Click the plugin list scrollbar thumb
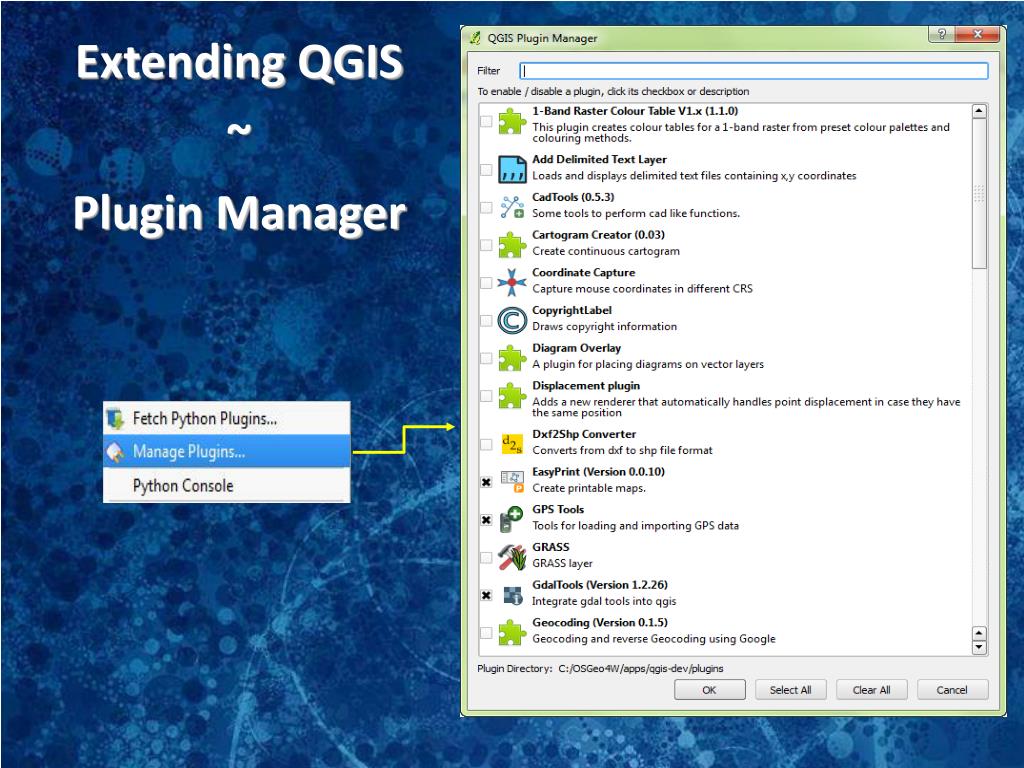Screen dimensions: 1024x768 [x=978, y=194]
